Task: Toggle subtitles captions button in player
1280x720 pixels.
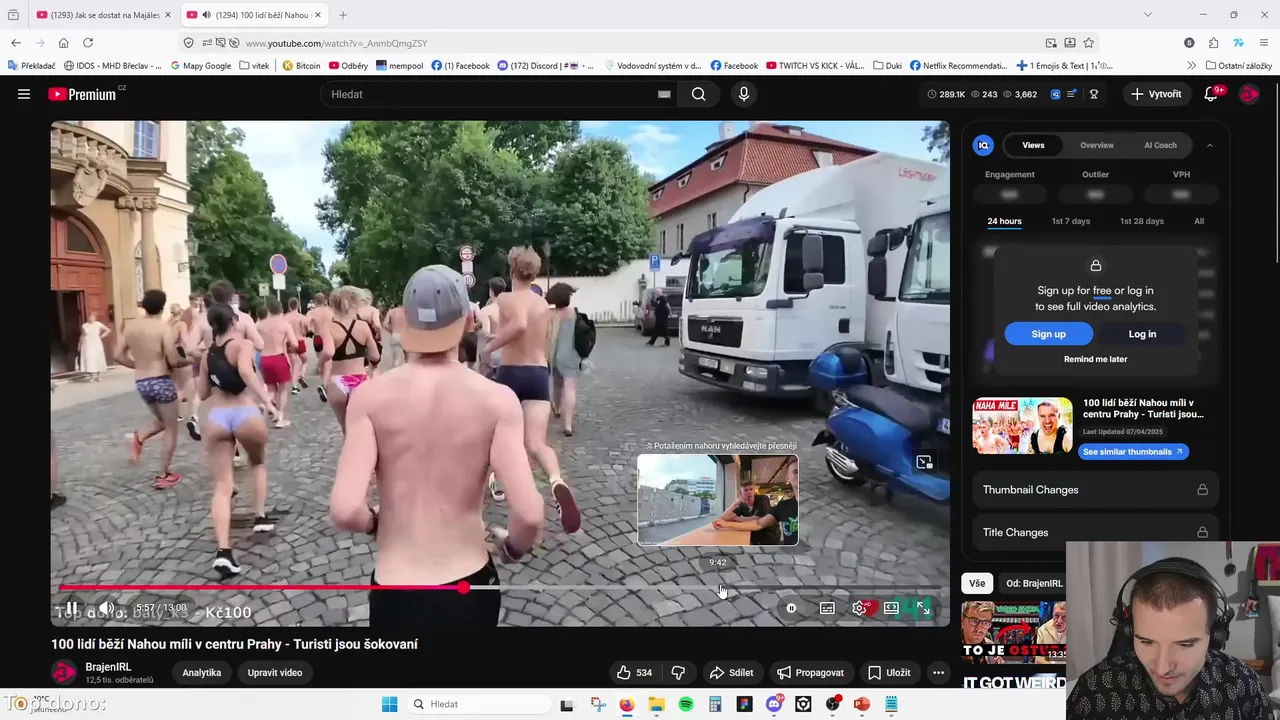Action: click(x=827, y=608)
